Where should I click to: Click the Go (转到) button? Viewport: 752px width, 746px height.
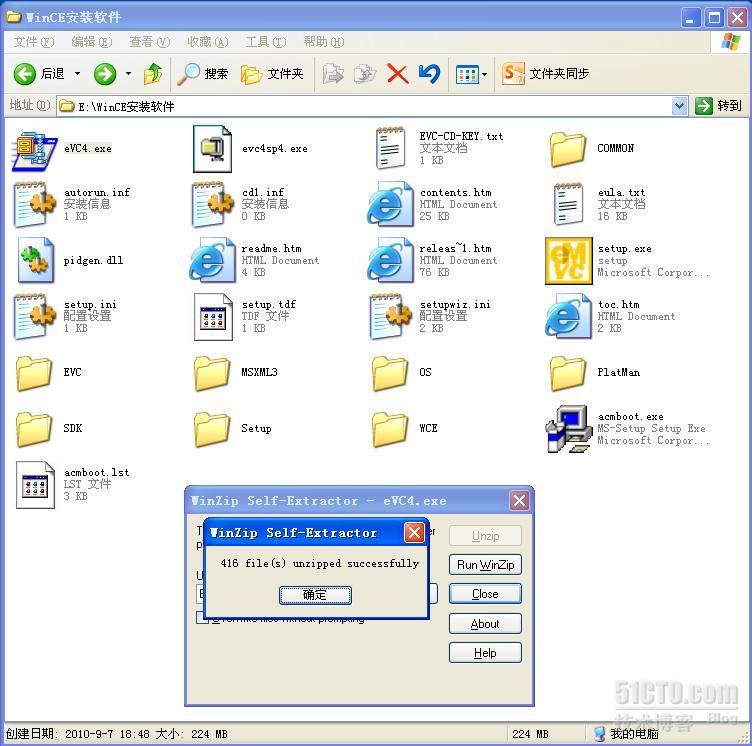tap(719, 106)
